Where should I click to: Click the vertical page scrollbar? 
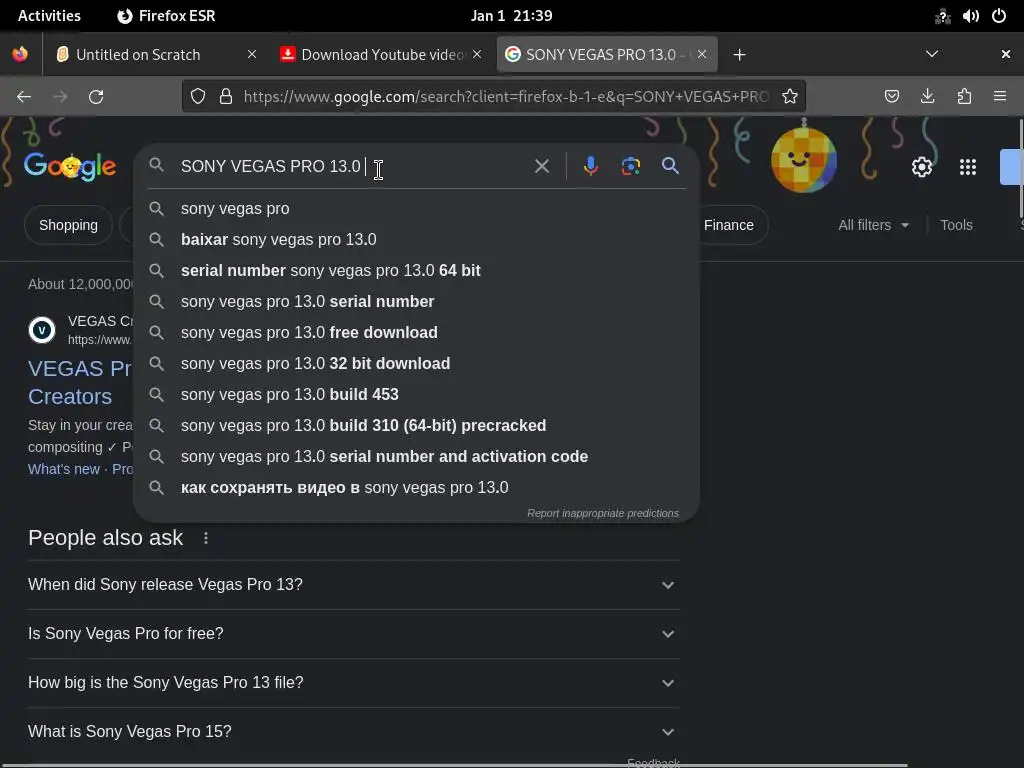pos(1021,168)
